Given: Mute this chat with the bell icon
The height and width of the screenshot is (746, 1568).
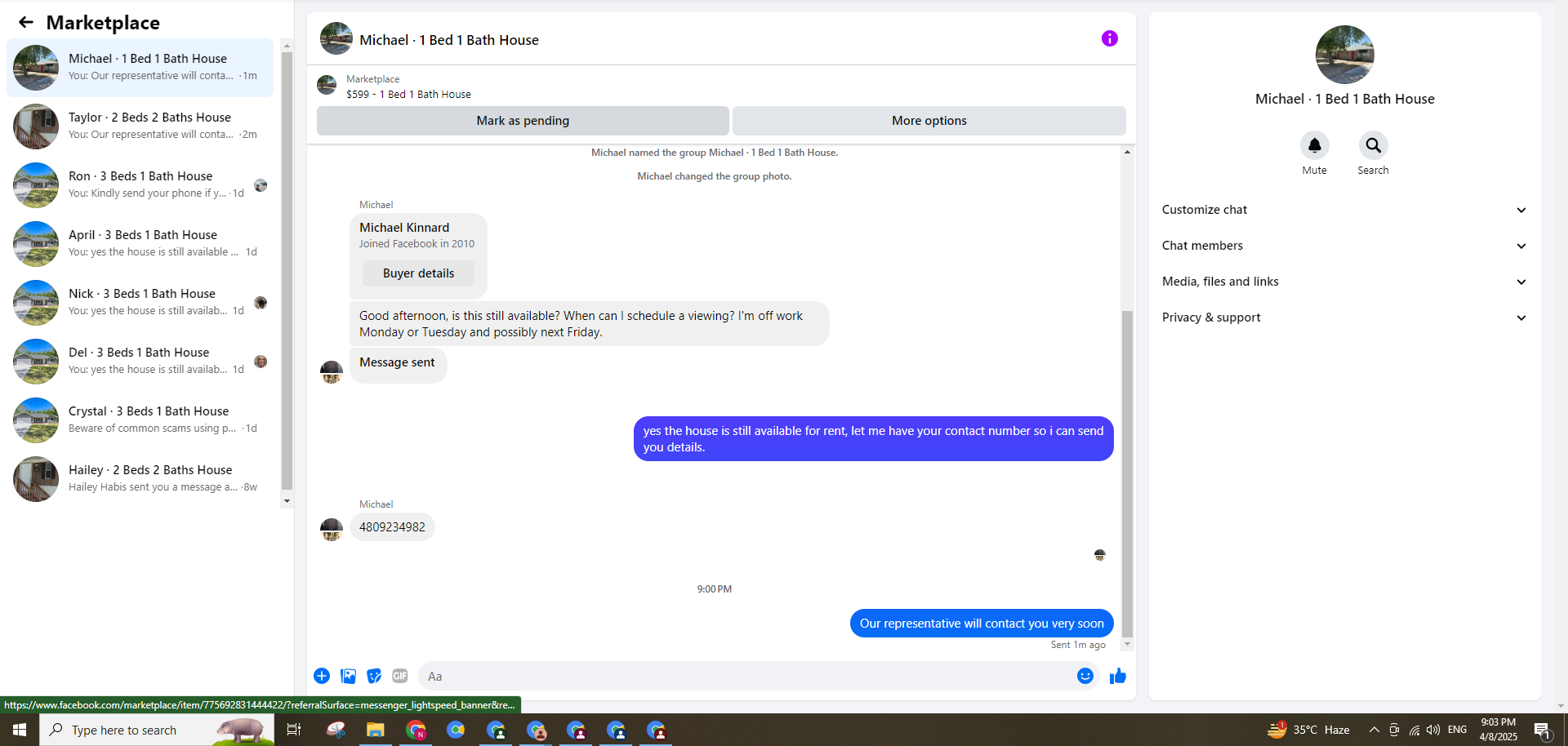Looking at the screenshot, I should (x=1314, y=145).
